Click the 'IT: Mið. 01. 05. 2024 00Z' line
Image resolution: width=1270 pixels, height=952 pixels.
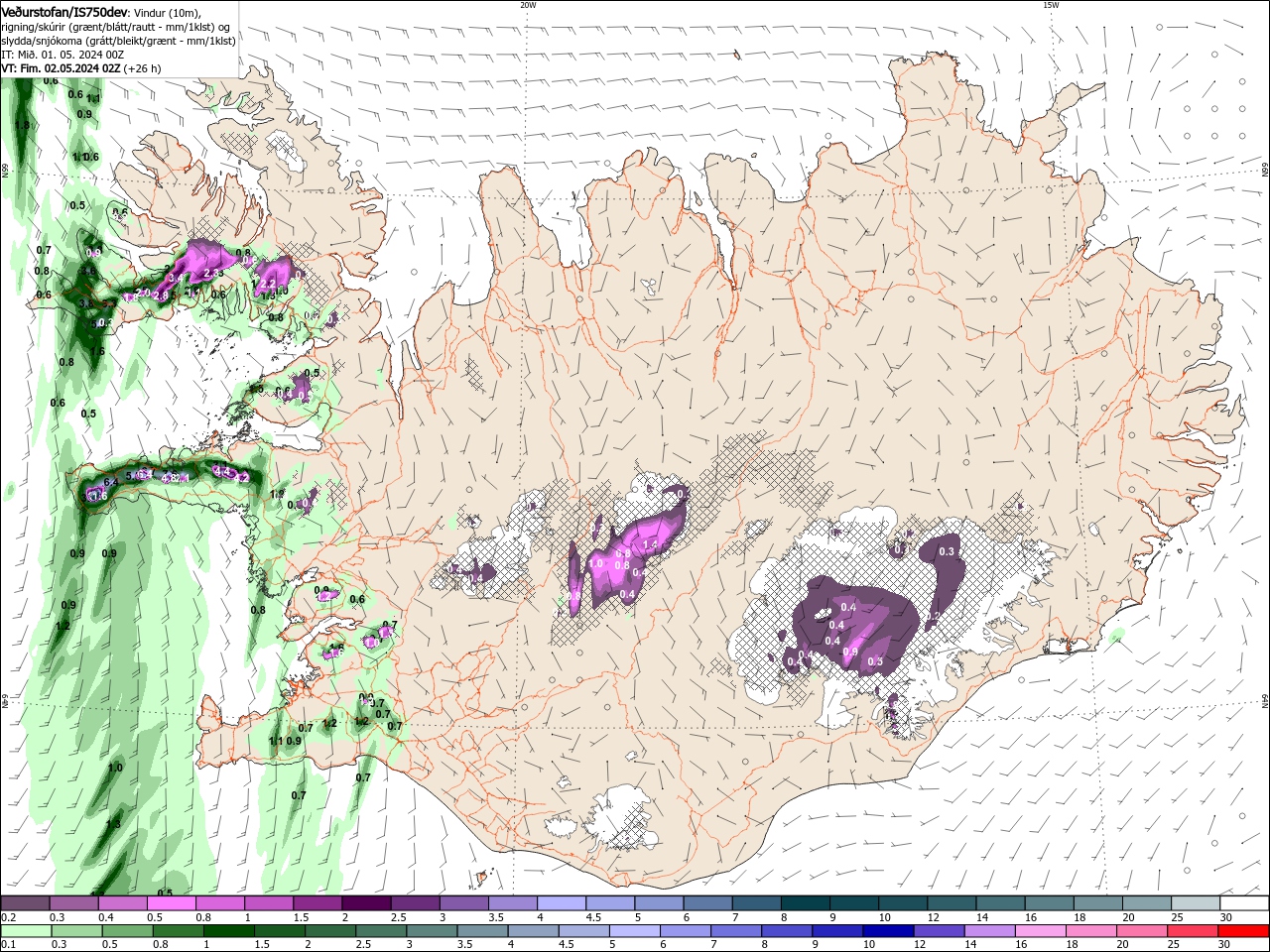coord(63,55)
